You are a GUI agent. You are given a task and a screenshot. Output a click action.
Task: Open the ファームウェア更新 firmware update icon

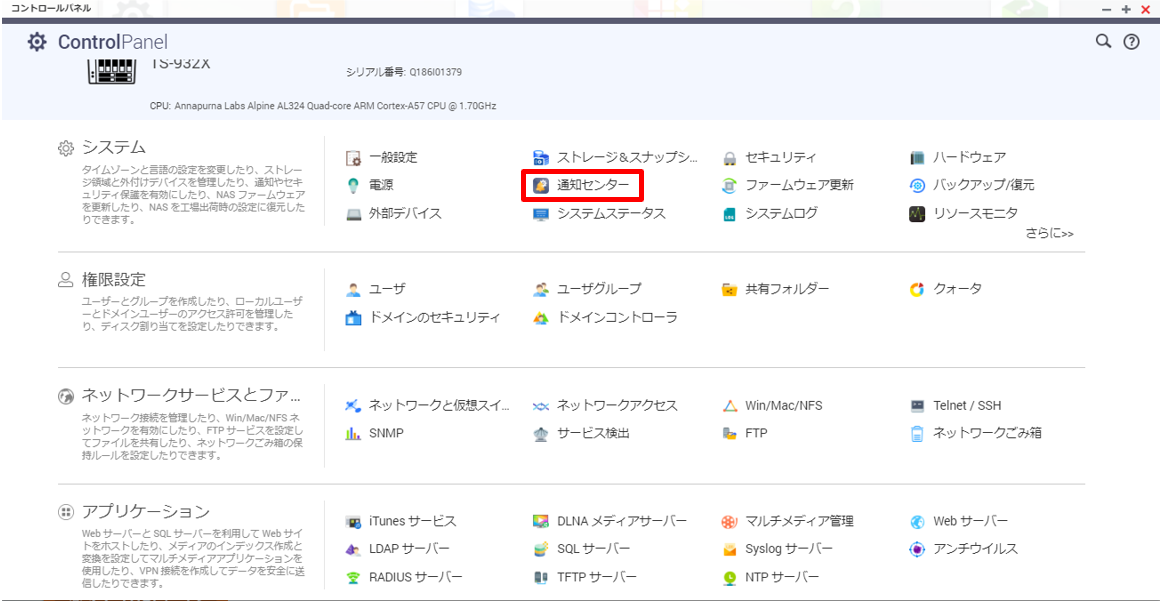coord(729,186)
